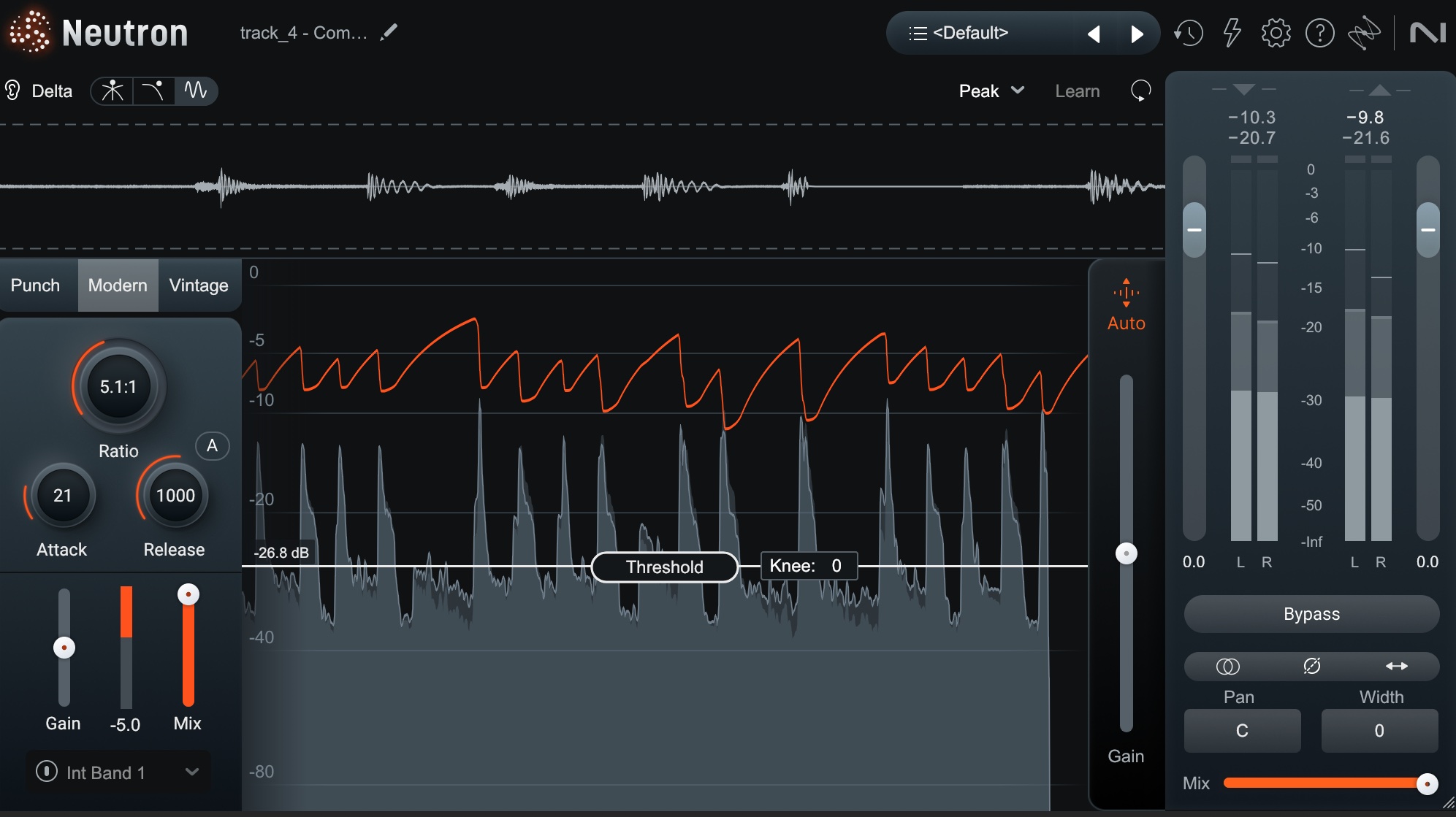Toggle the A auto-release button

pos(212,445)
